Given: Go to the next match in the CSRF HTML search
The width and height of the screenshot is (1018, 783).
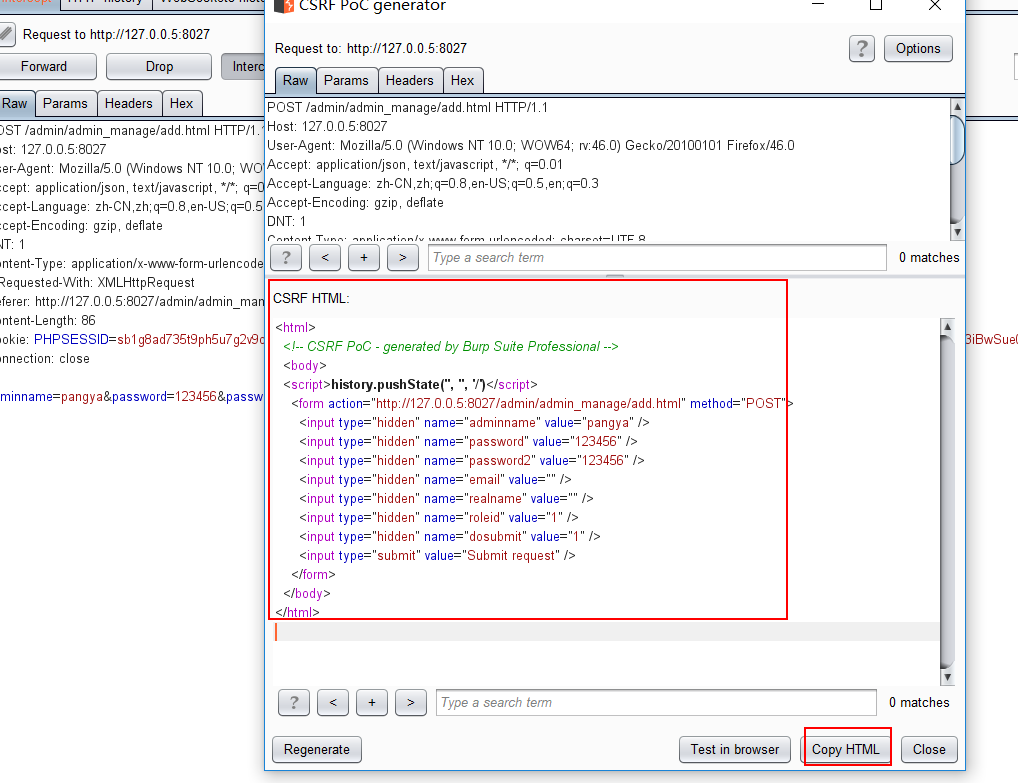Looking at the screenshot, I should tap(410, 702).
